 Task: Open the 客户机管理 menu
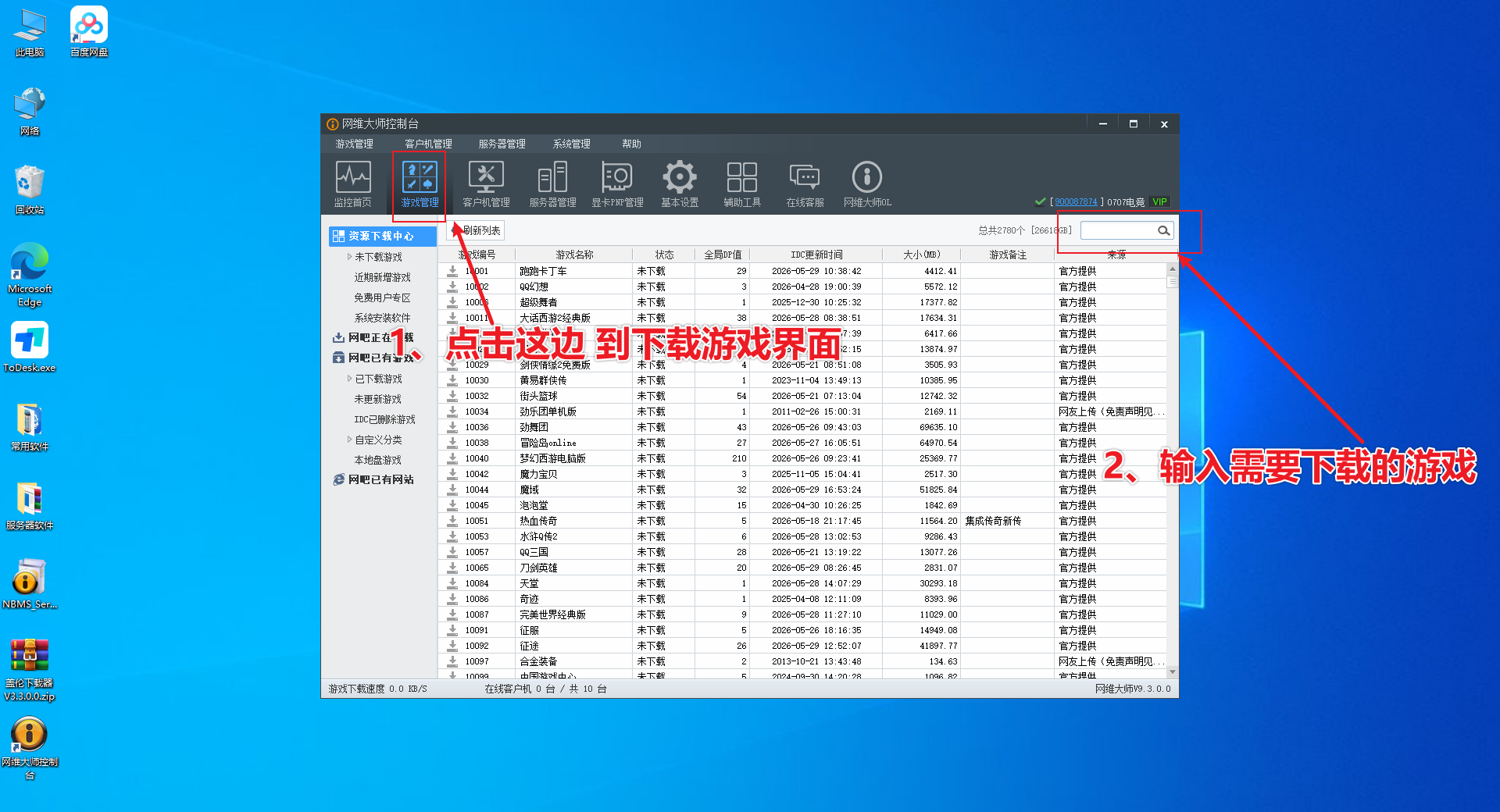428,144
